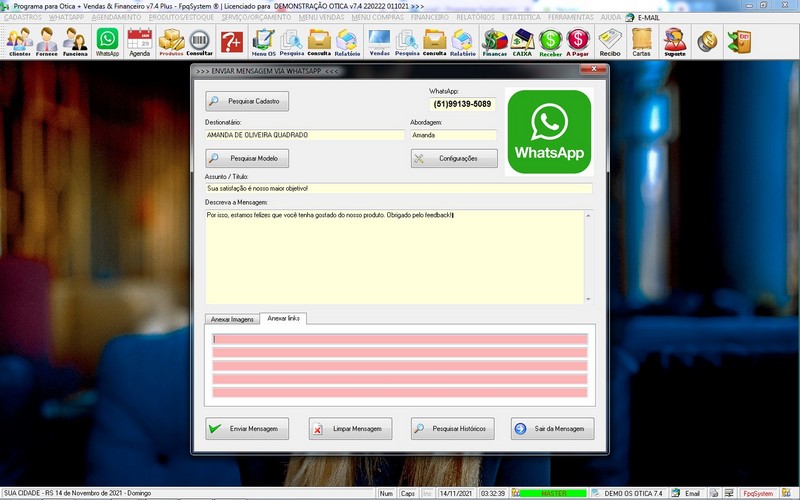
Task: Open the CAIXA cash book icon
Action: (x=522, y=42)
